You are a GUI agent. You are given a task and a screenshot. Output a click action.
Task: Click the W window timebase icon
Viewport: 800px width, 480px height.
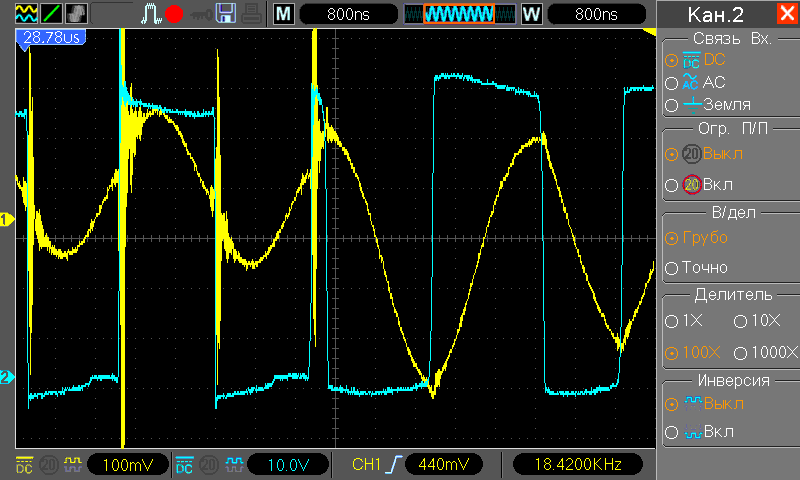click(x=531, y=14)
